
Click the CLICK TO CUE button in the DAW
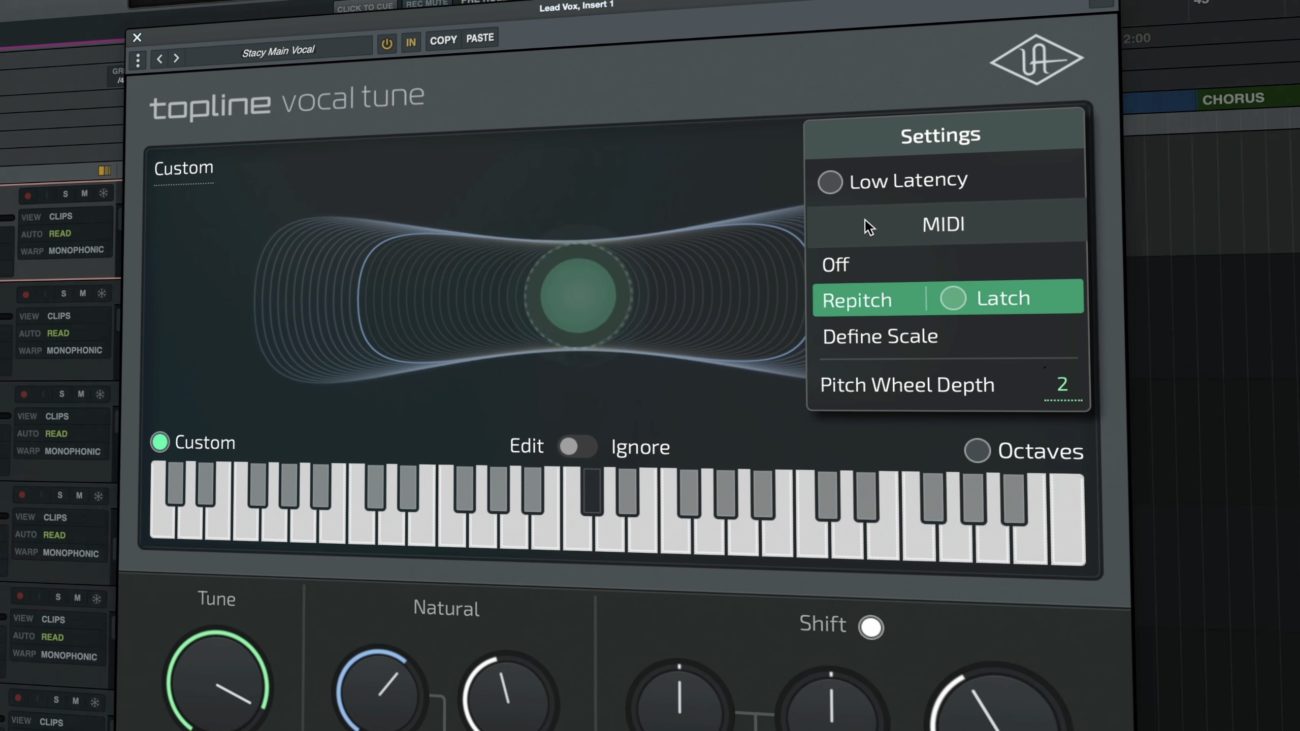click(364, 8)
